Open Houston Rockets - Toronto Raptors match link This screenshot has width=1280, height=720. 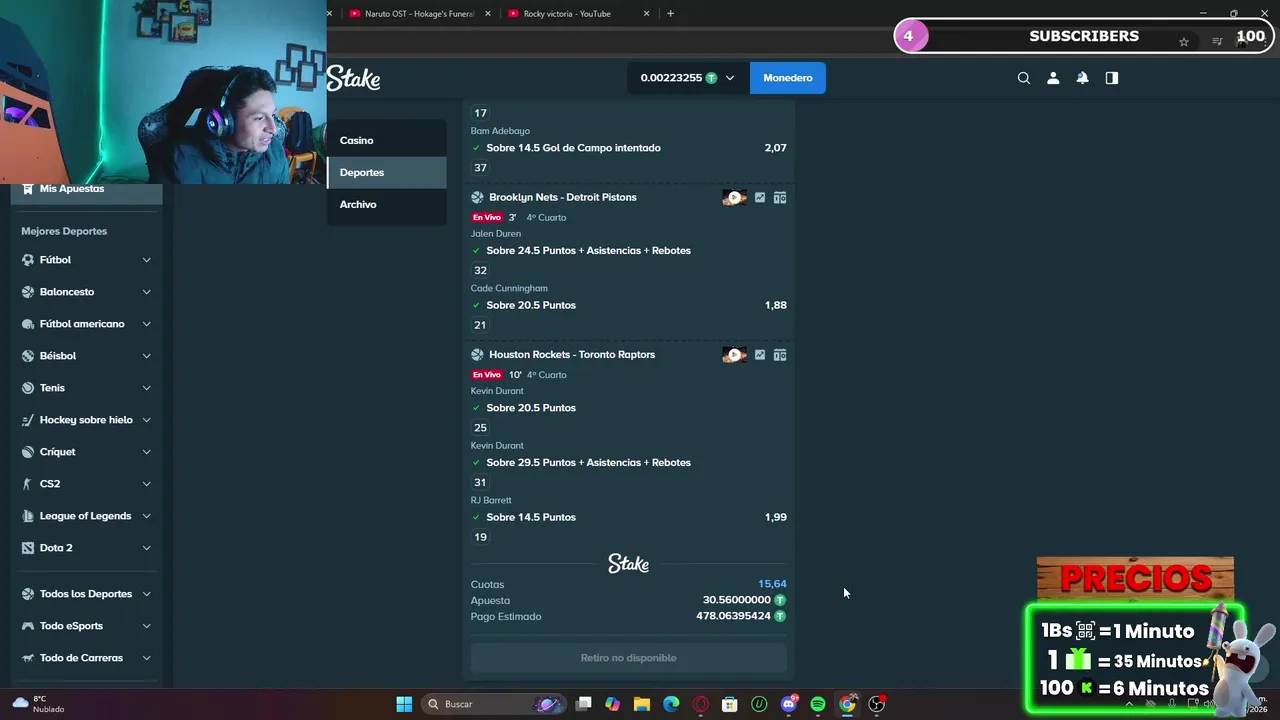pyautogui.click(x=572, y=355)
